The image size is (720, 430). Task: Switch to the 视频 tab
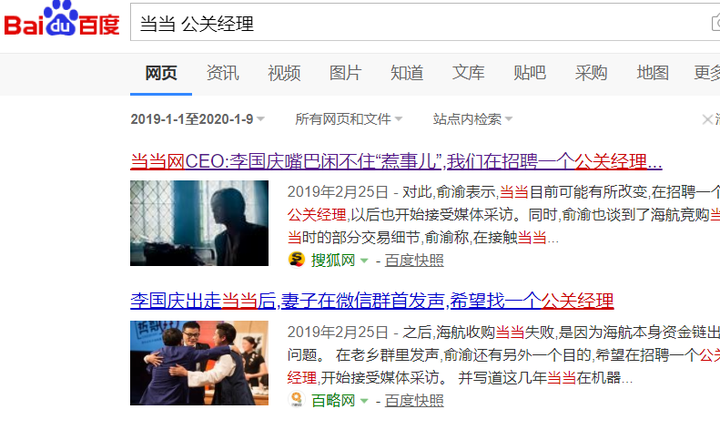[284, 73]
